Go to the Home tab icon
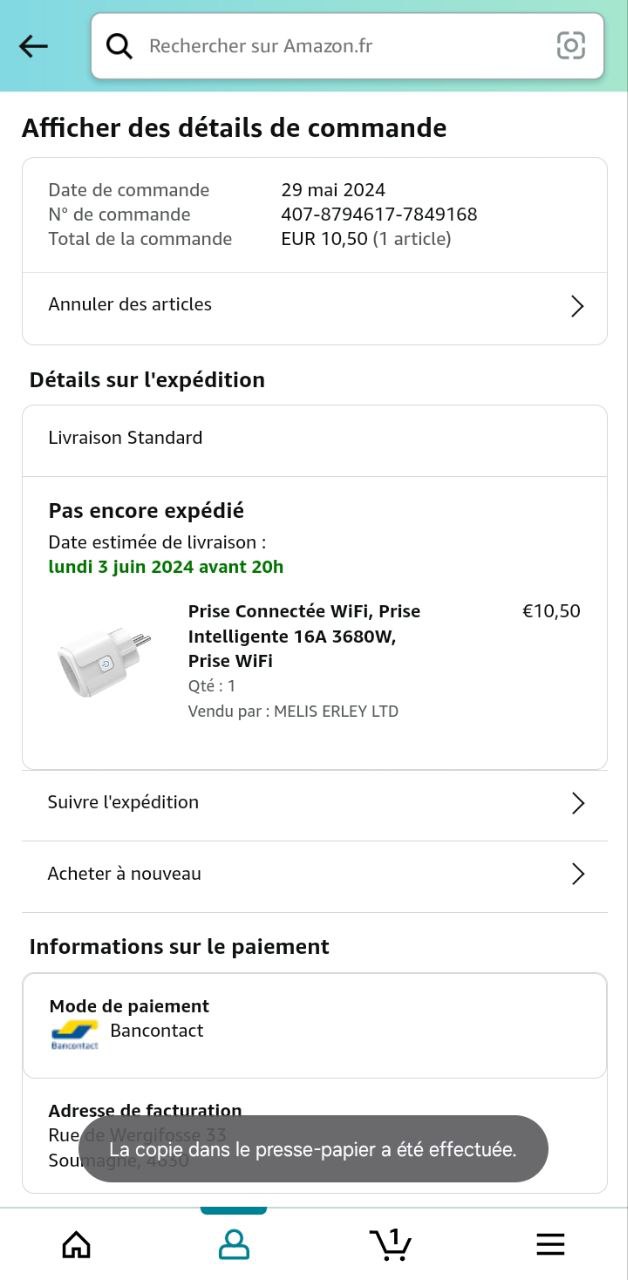 pyautogui.click(x=76, y=1244)
